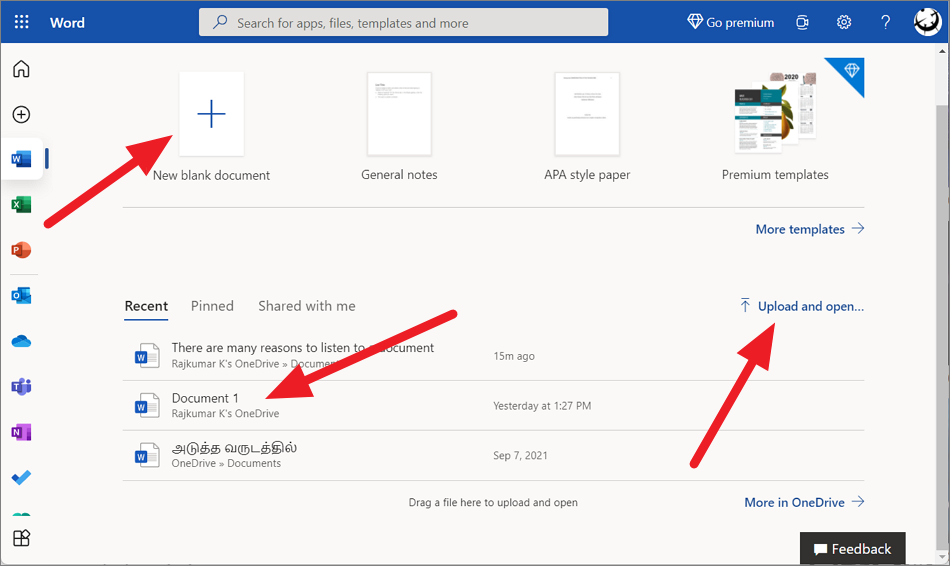Open Teams from the sidebar
The image size is (950, 566).
21,387
